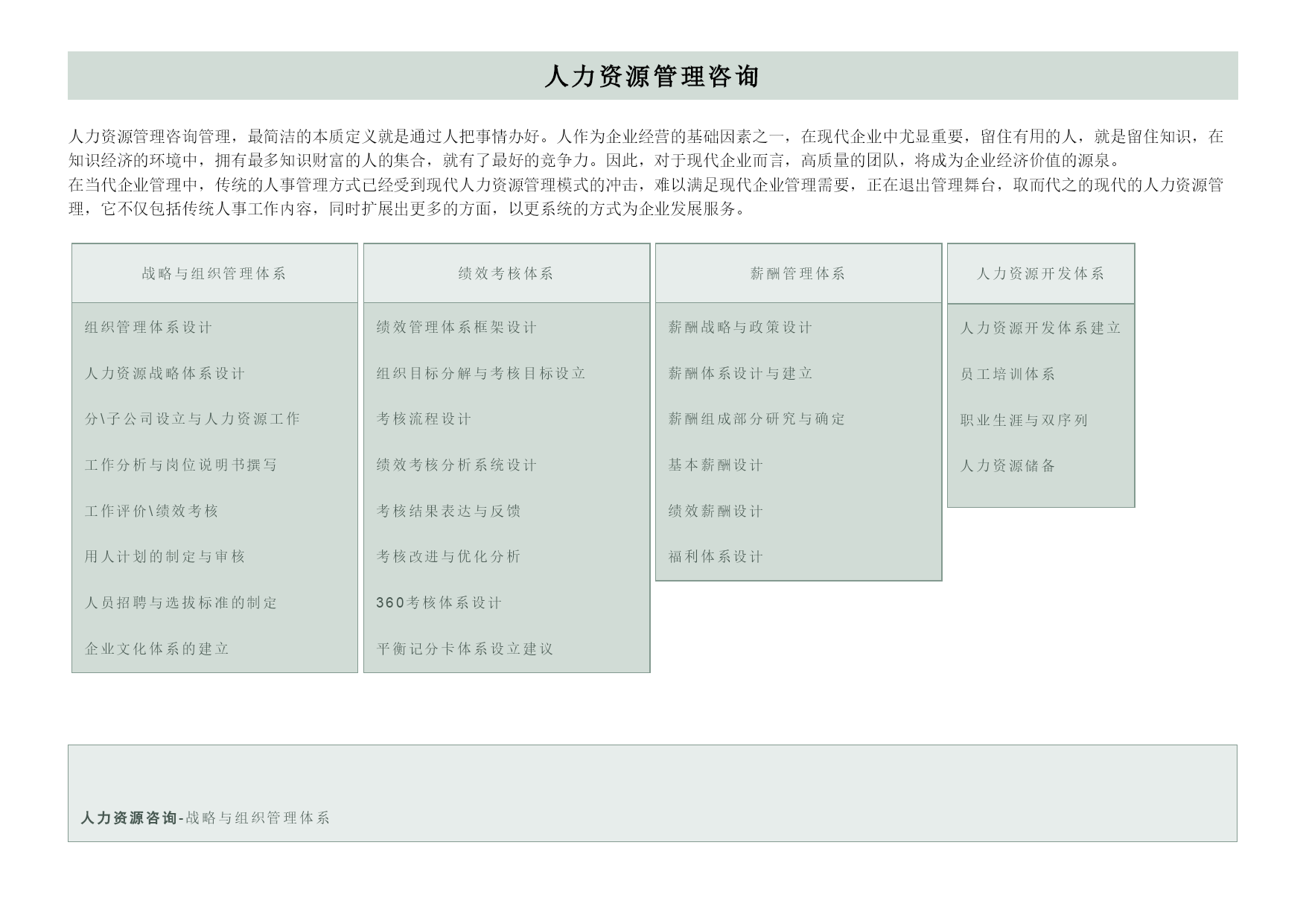
Task: Select the 绩效考核体系 column header
Action: (506, 273)
